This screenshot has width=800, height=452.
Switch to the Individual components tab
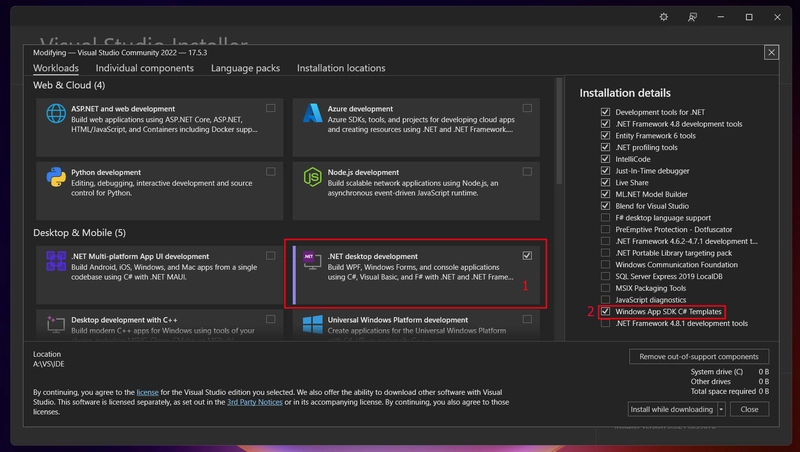click(144, 68)
